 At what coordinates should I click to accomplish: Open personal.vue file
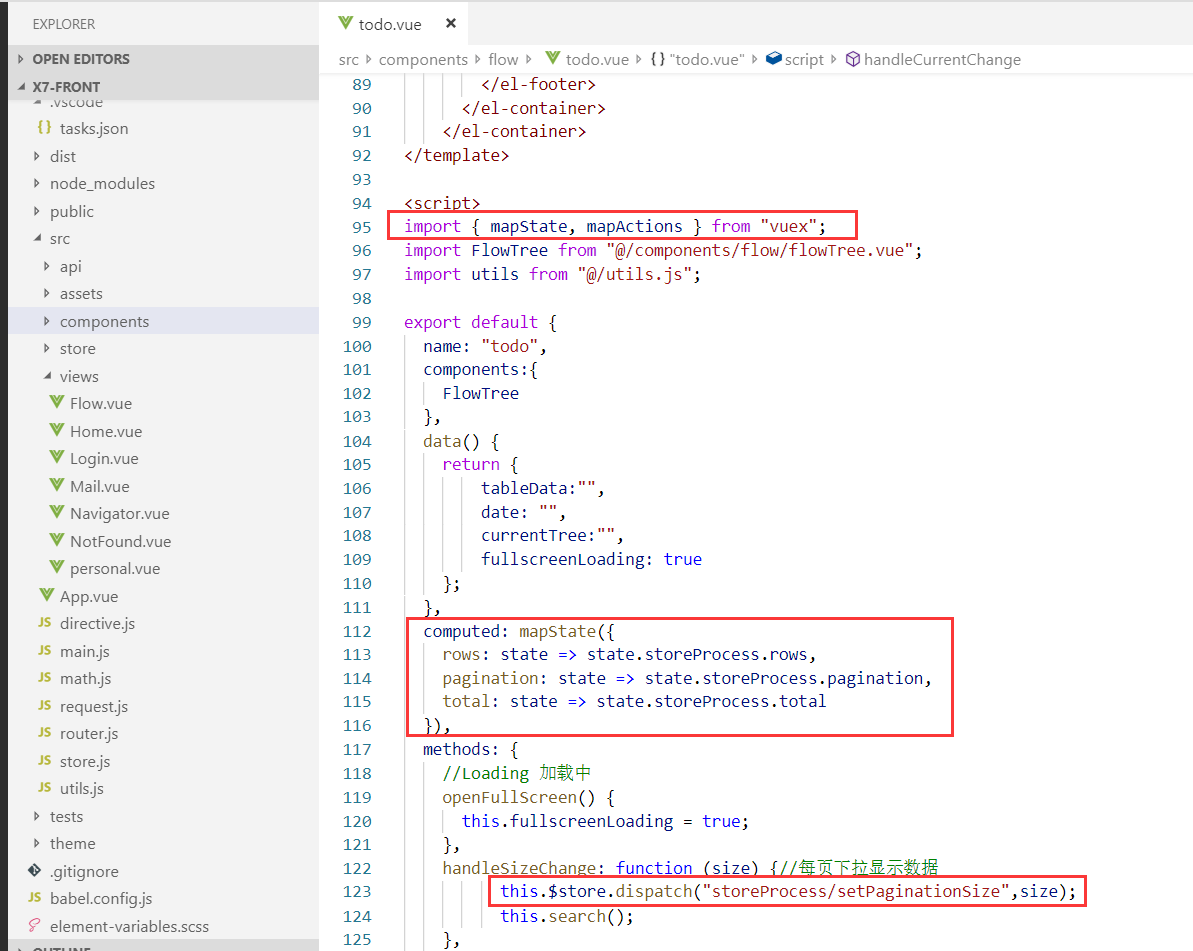tap(115, 569)
